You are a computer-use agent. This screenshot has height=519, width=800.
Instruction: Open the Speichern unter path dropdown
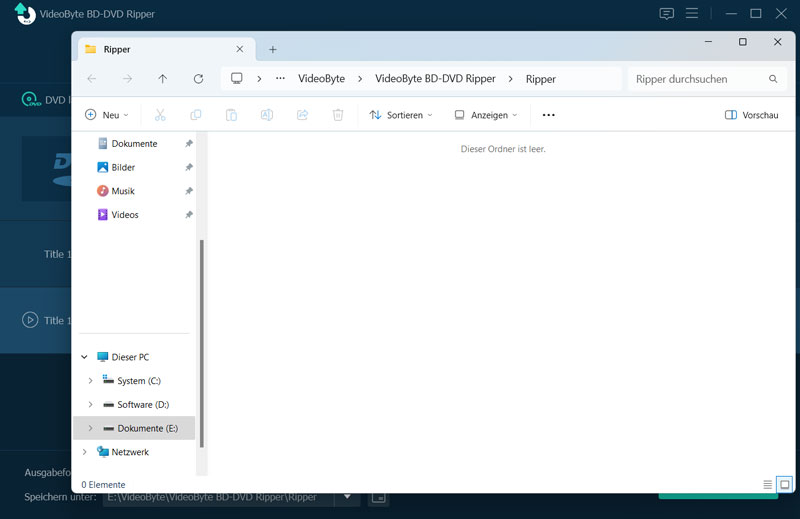(347, 497)
